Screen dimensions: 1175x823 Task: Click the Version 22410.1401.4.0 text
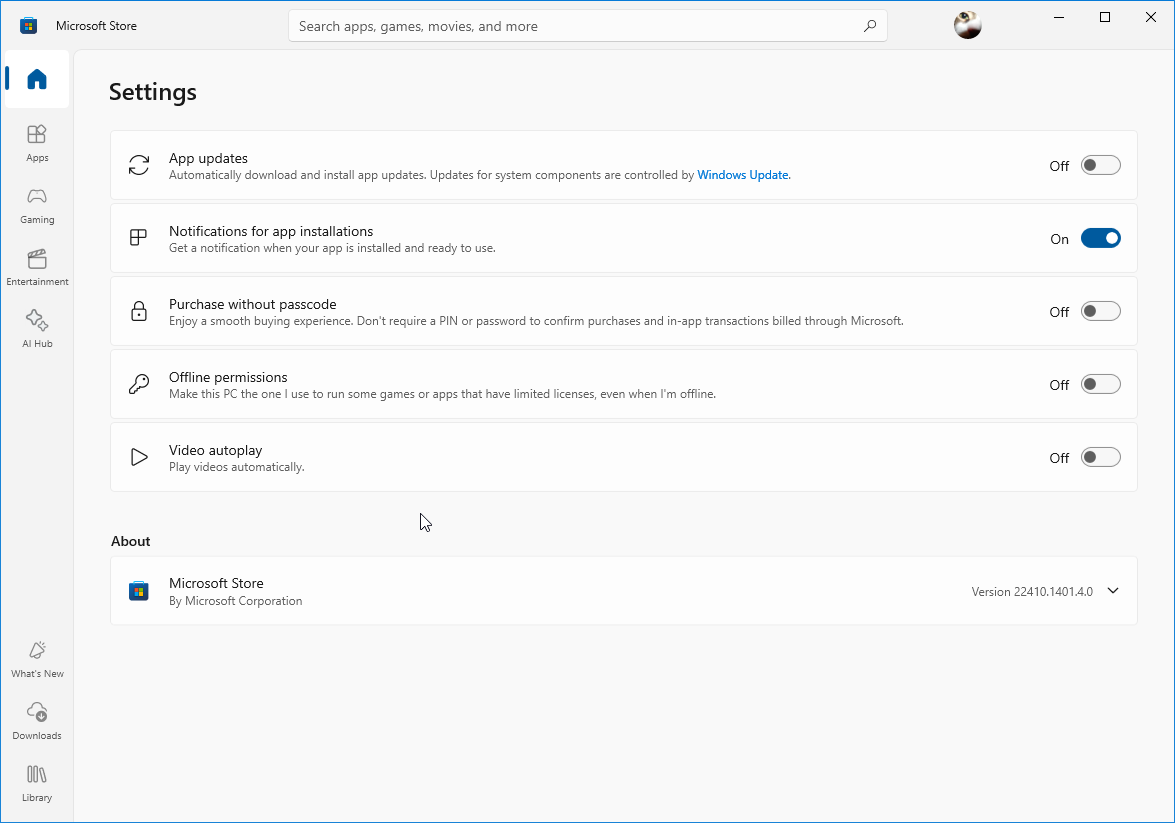(x=1032, y=591)
